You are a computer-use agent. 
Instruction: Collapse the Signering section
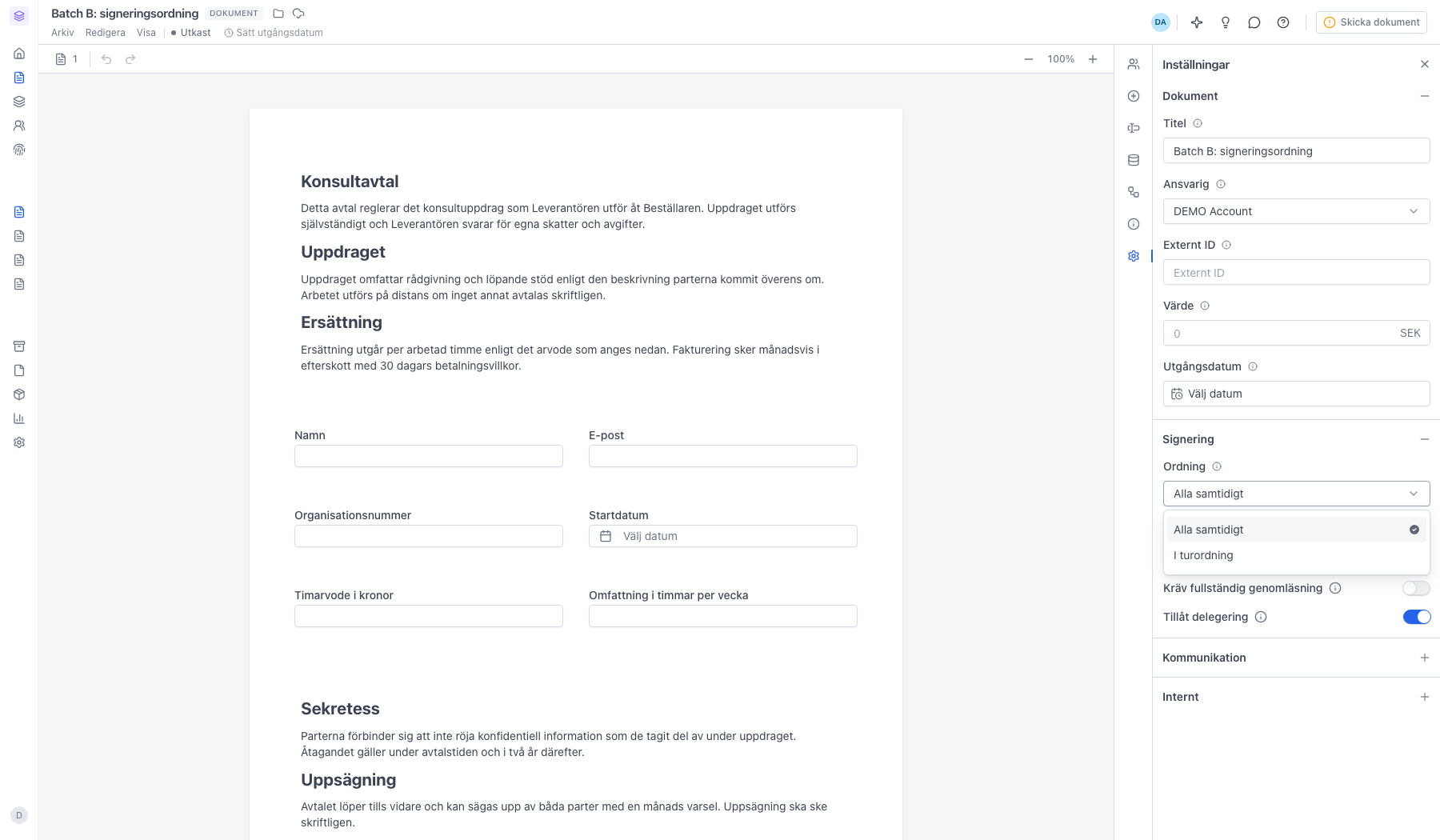coord(1424,439)
